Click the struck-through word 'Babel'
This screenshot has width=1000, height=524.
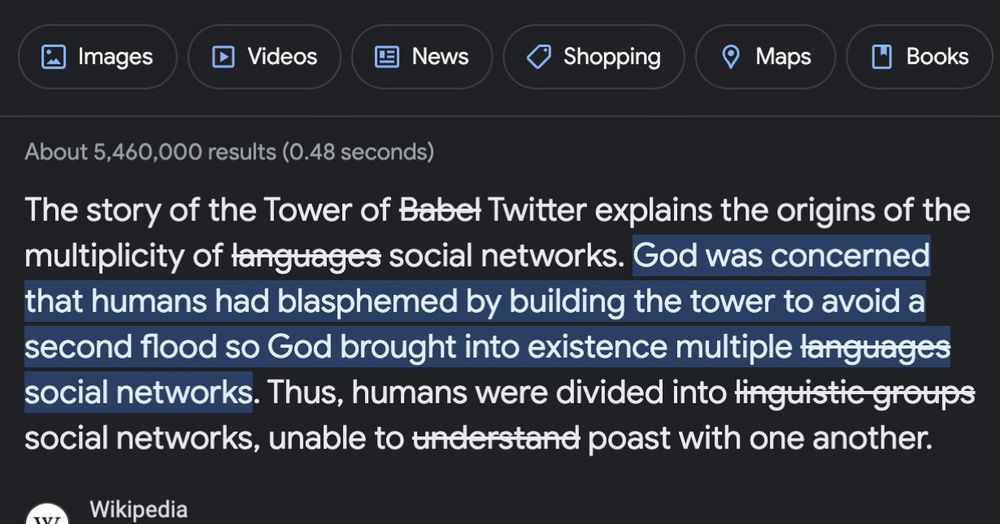click(x=440, y=210)
